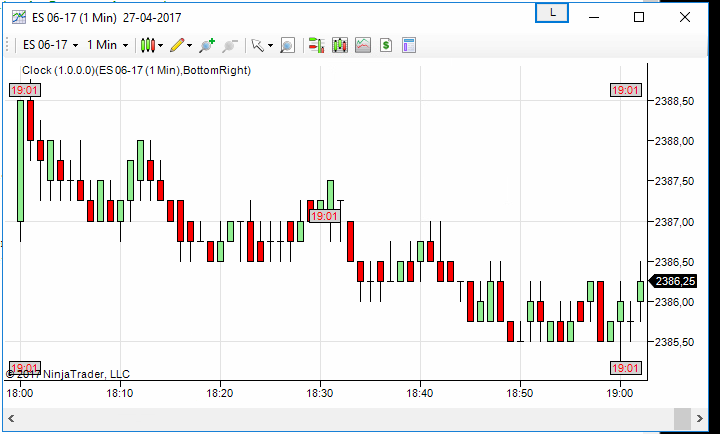Click the candlestick chart style icon
Screen dimensions: 720x434
147,45
